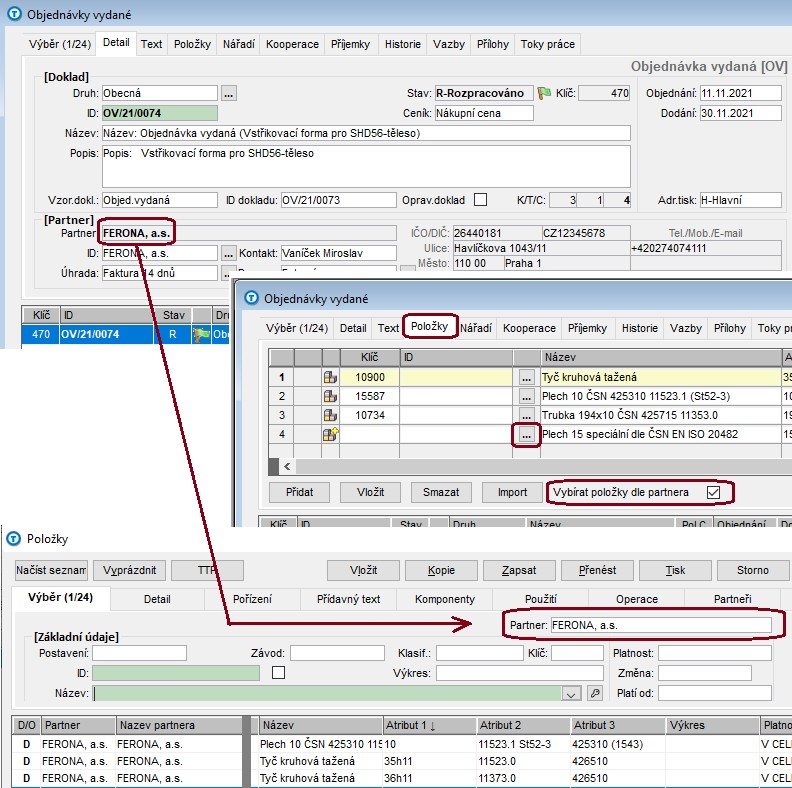Click cell 11523.1 St52-3
This screenshot has width=792, height=788.
(523, 744)
